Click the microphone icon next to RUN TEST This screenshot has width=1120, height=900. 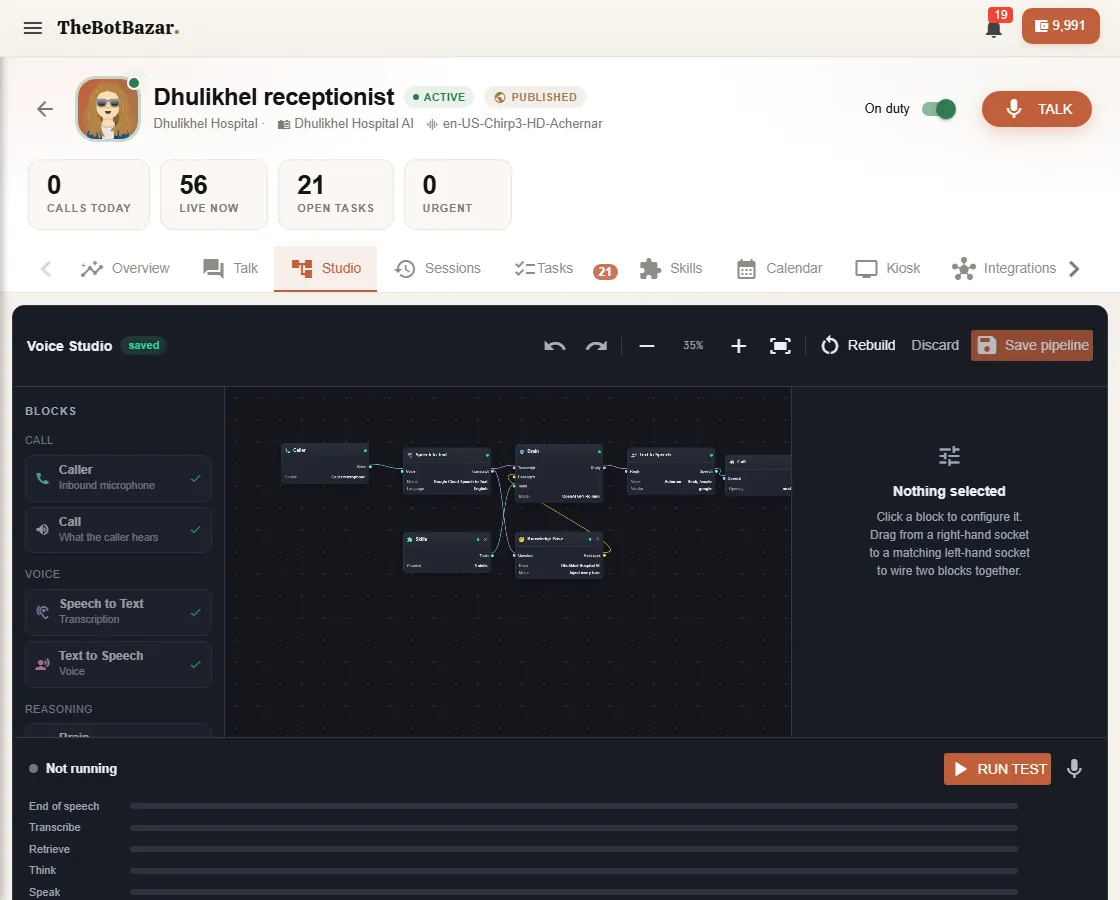[x=1074, y=769]
